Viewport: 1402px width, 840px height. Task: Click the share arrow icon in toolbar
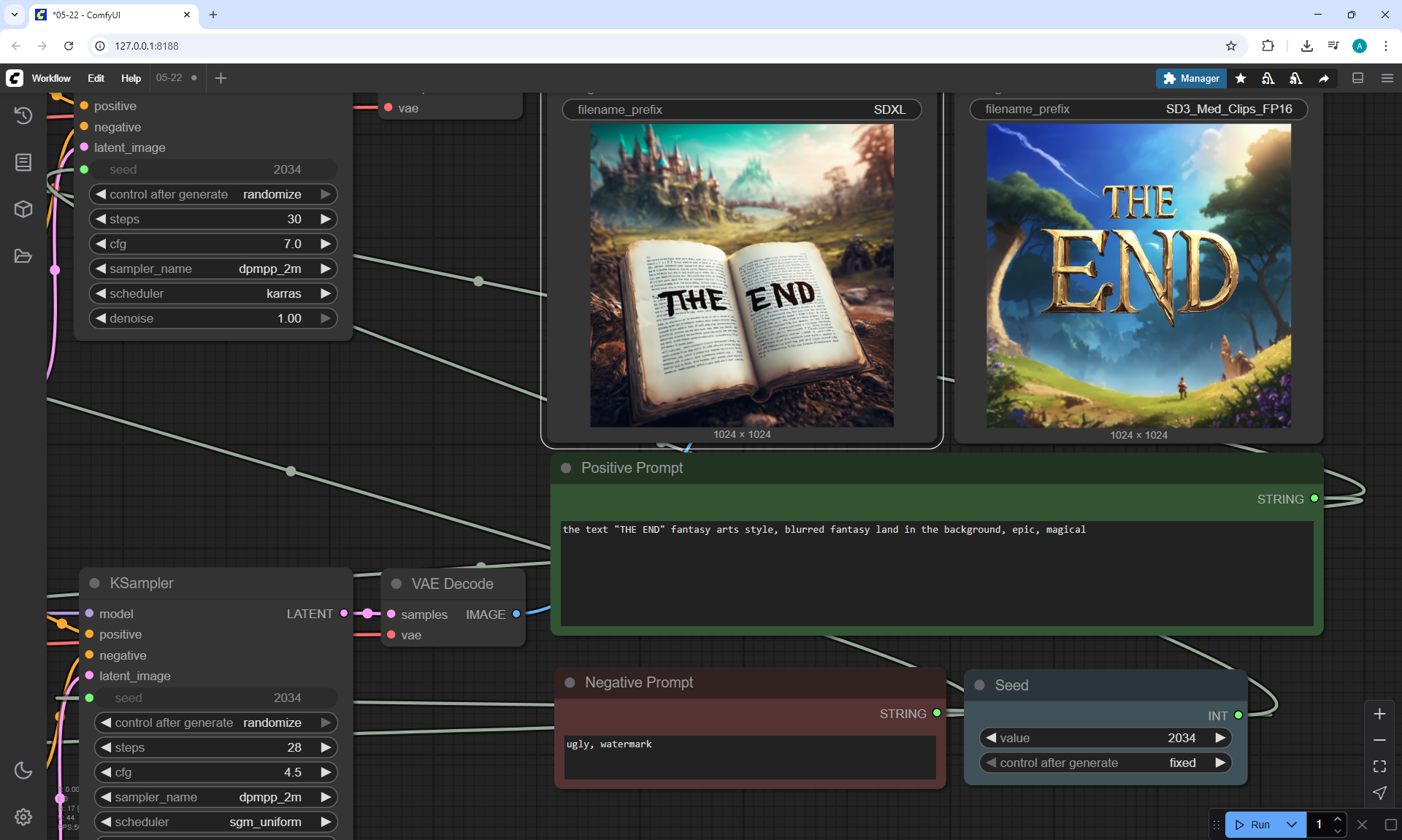click(1324, 78)
